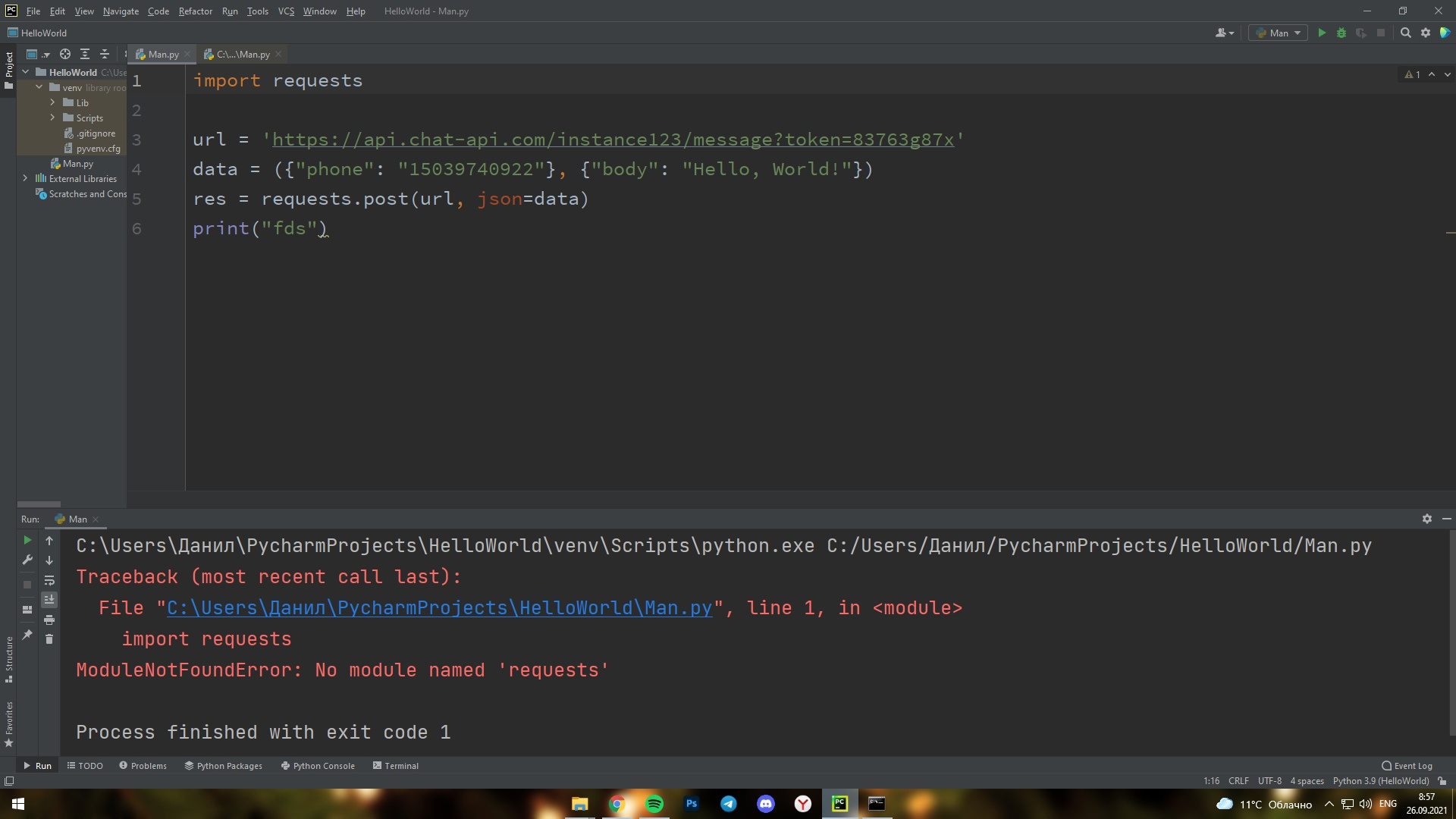Screen dimensions: 1456x819
Task: Open run configuration wrench icon in Run panel
Action: (x=27, y=560)
